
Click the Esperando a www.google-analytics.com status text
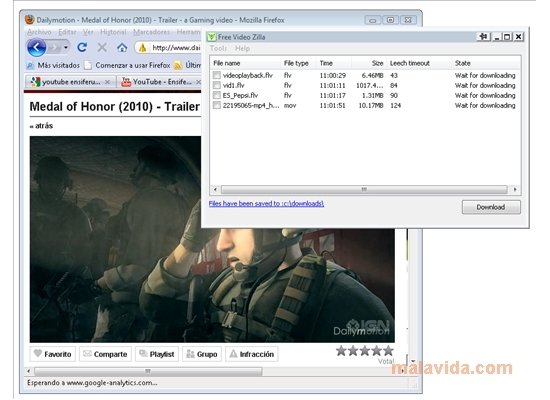pyautogui.click(x=92, y=383)
